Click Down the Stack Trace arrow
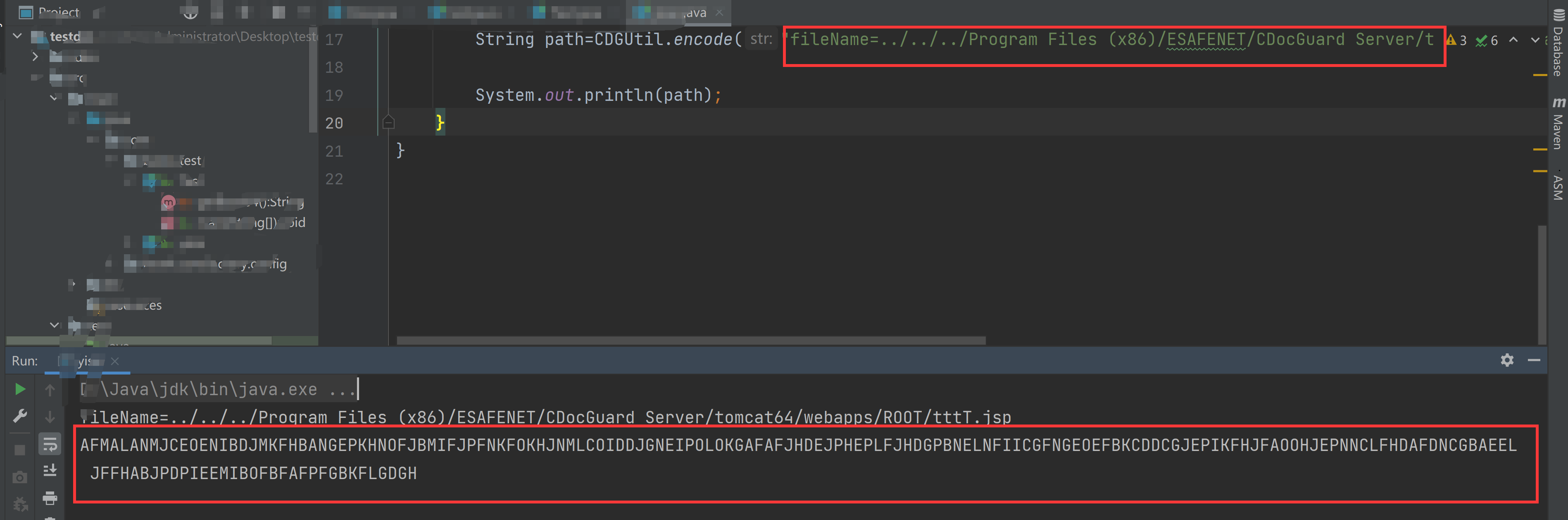The width and height of the screenshot is (1568, 520). pos(50,417)
